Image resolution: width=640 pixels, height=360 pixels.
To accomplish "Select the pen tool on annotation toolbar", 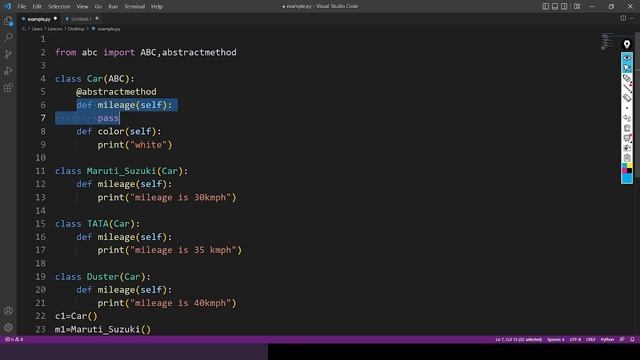I will point(627,78).
